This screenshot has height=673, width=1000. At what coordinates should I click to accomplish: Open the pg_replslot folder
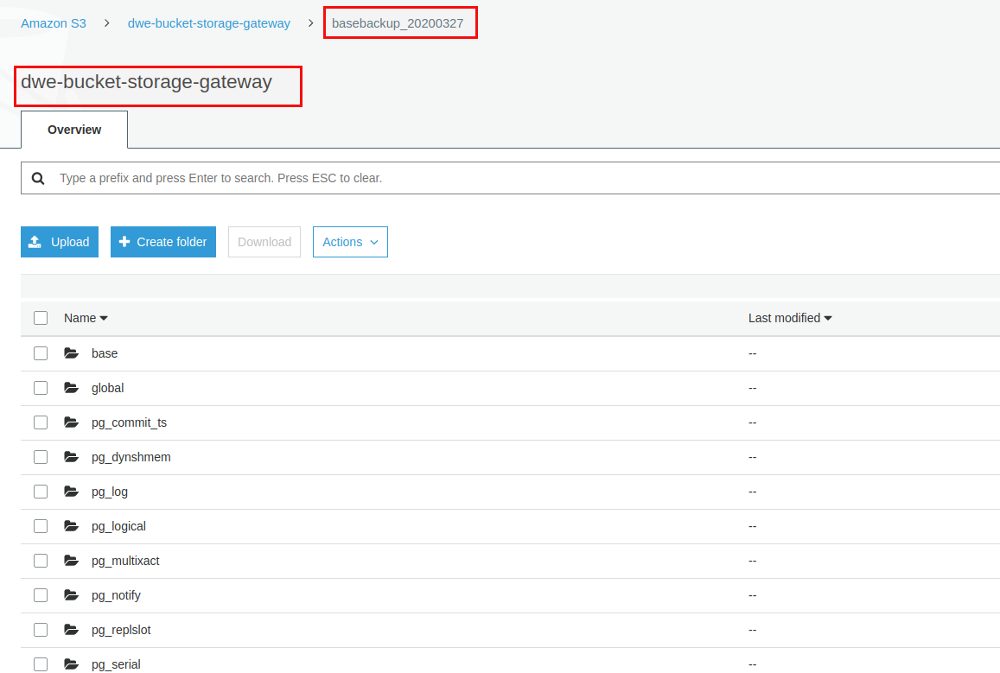click(121, 630)
